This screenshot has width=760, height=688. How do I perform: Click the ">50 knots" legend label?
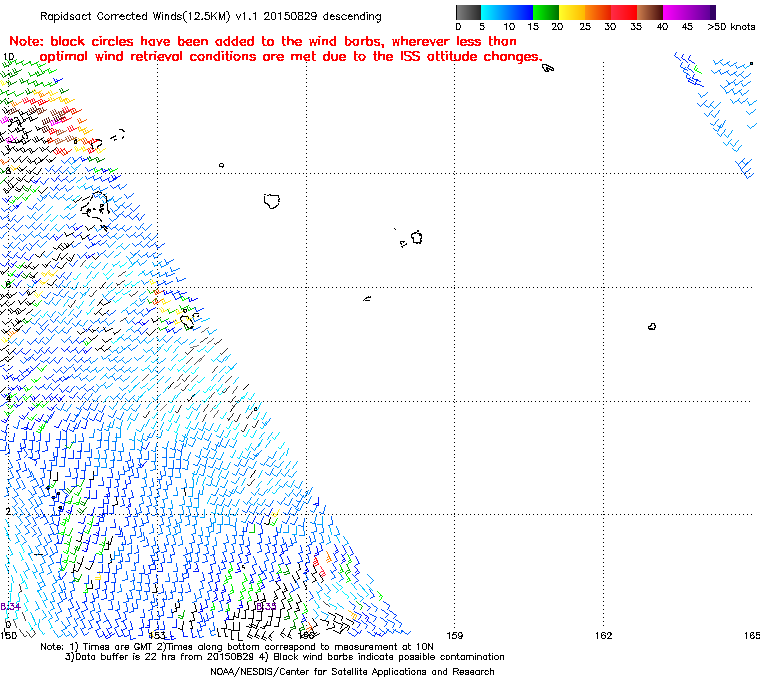731,27
